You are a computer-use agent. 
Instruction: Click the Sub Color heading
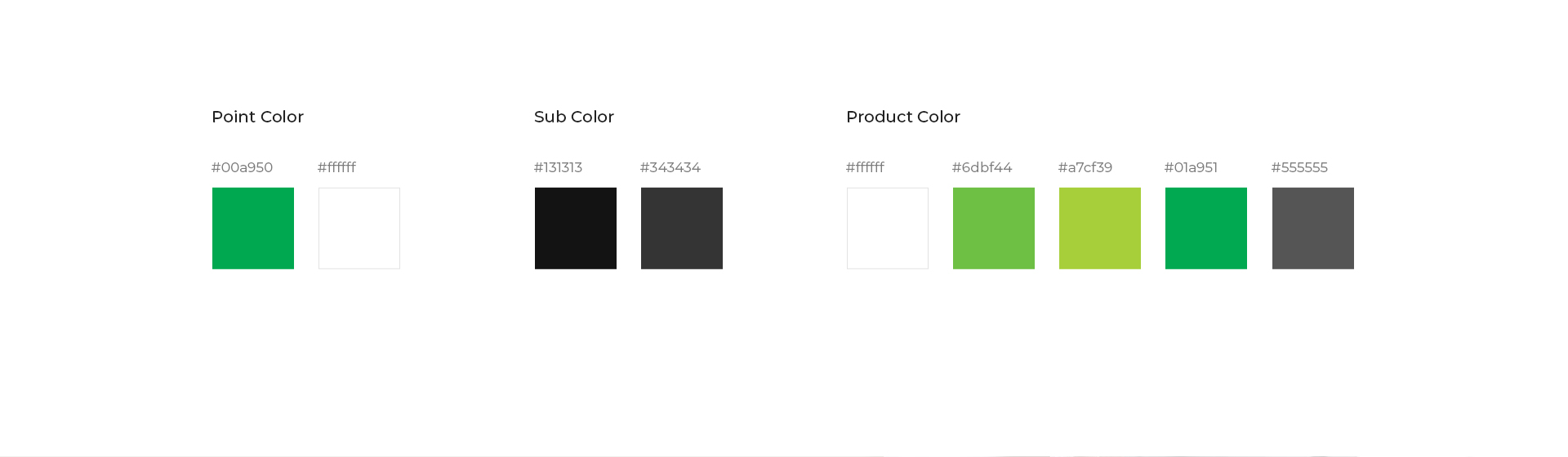pos(574,117)
